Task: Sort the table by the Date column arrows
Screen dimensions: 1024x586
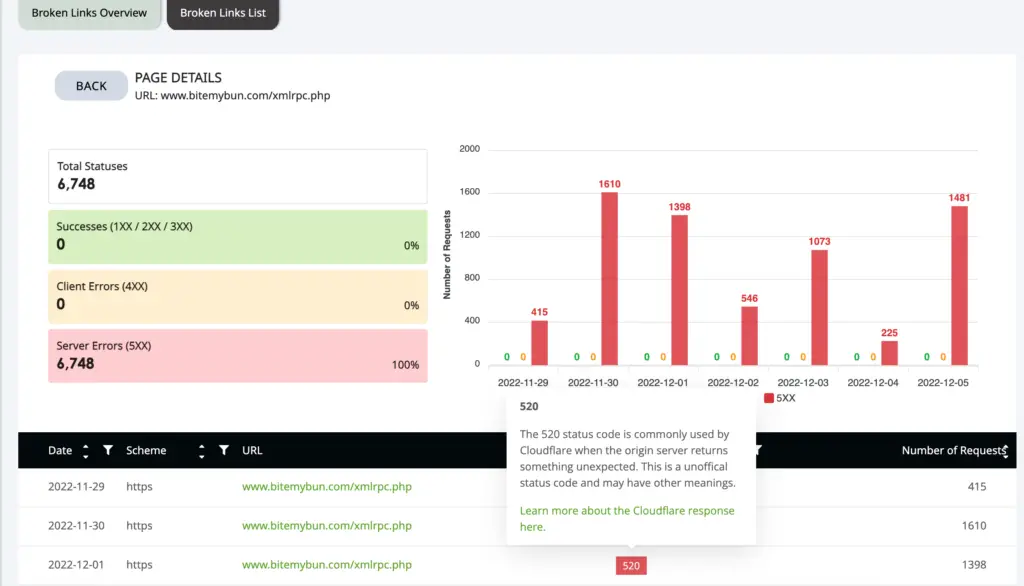Action: point(86,451)
